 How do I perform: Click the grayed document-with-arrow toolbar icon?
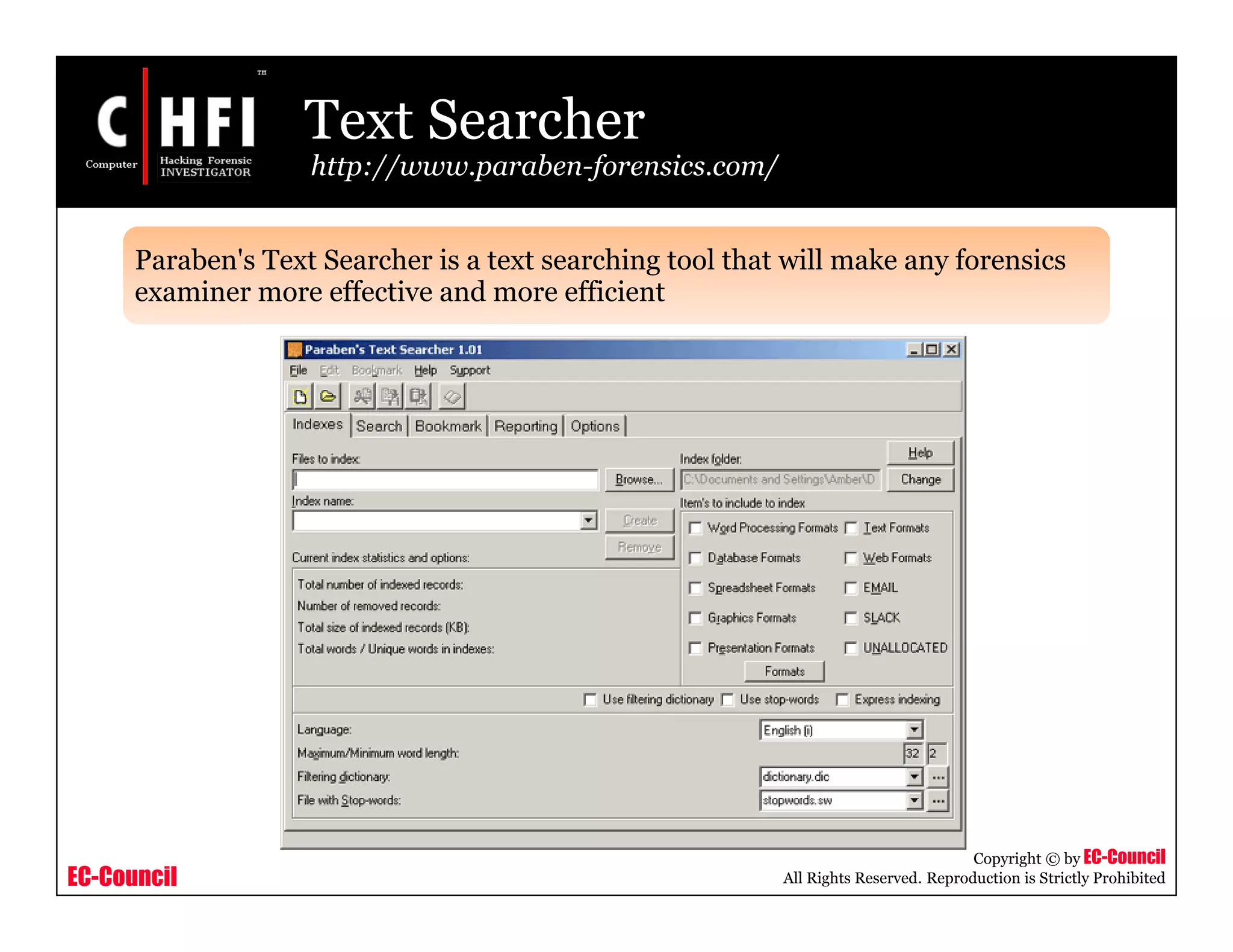(390, 397)
